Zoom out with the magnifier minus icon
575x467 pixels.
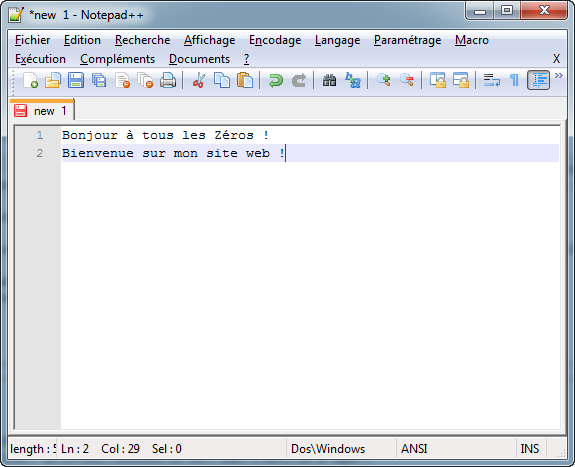(407, 80)
